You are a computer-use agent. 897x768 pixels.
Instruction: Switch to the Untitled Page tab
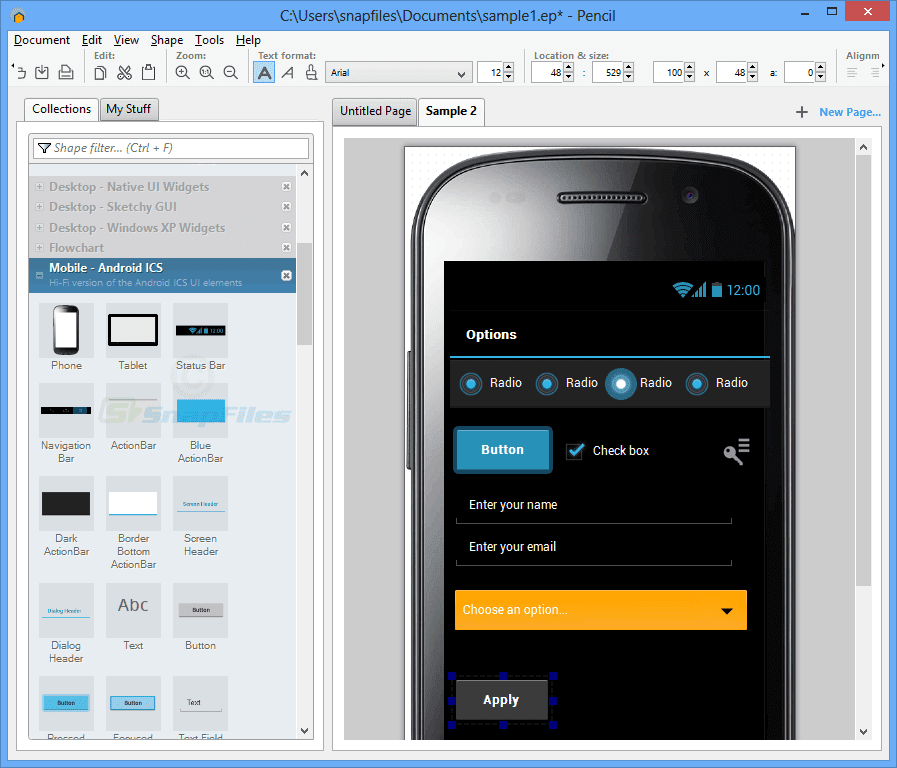click(x=373, y=112)
